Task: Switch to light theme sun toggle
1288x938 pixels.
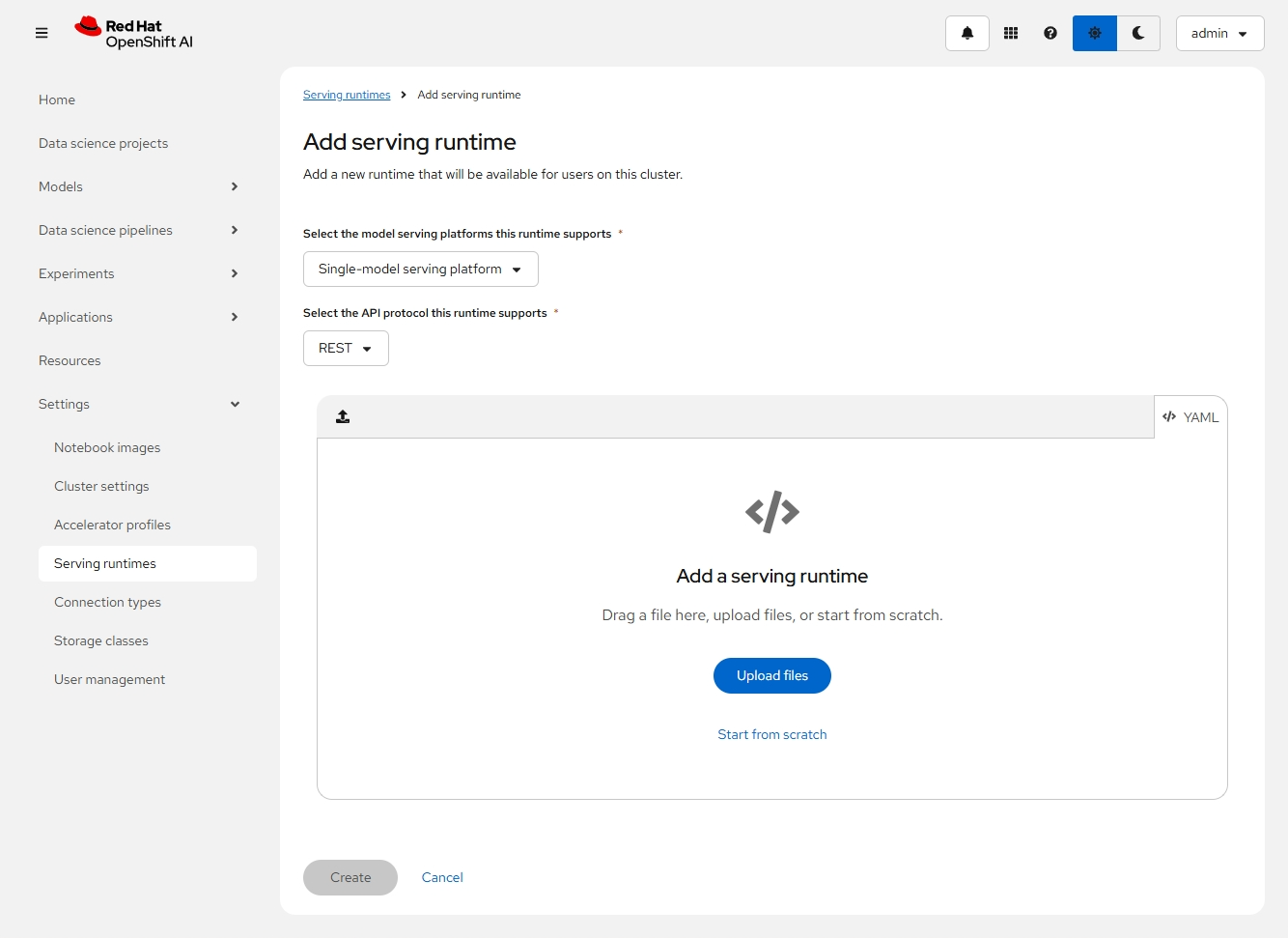Action: 1095,33
